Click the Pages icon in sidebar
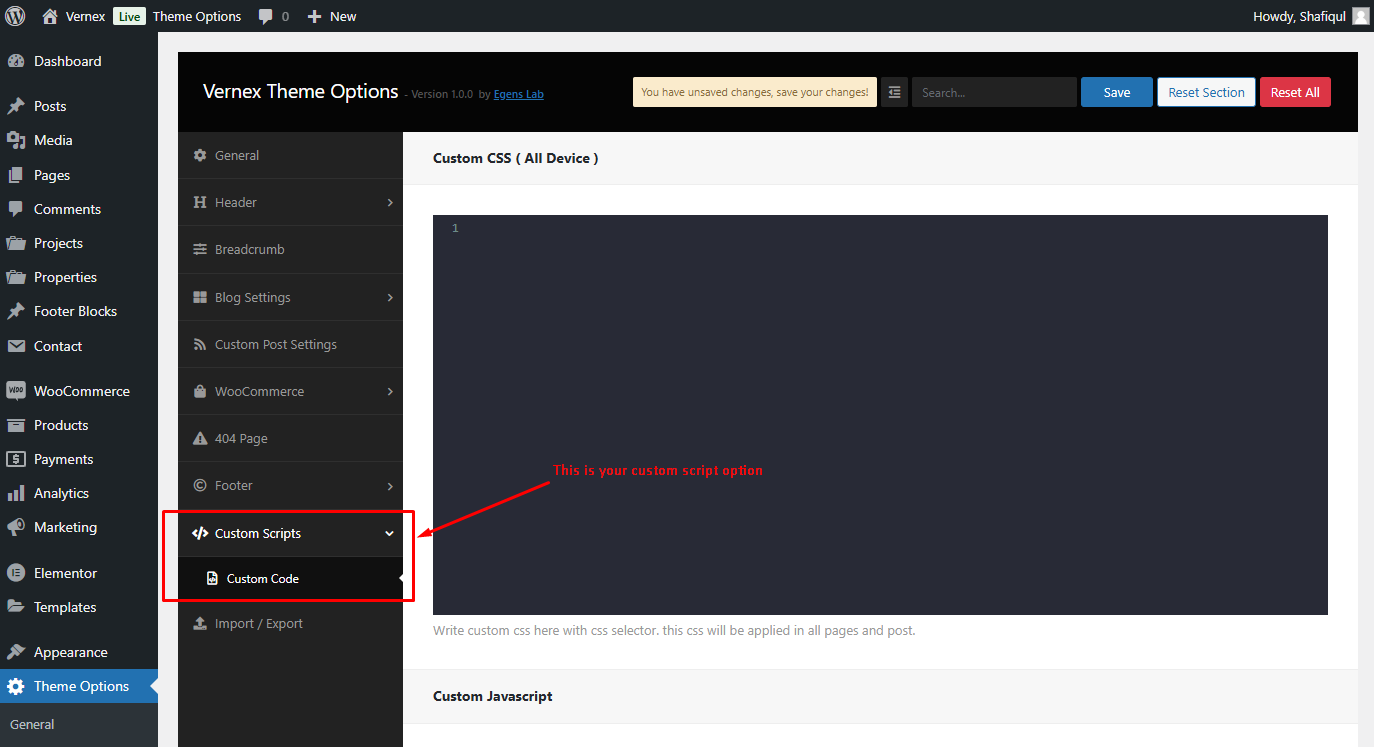The height and width of the screenshot is (747, 1374). (x=16, y=175)
